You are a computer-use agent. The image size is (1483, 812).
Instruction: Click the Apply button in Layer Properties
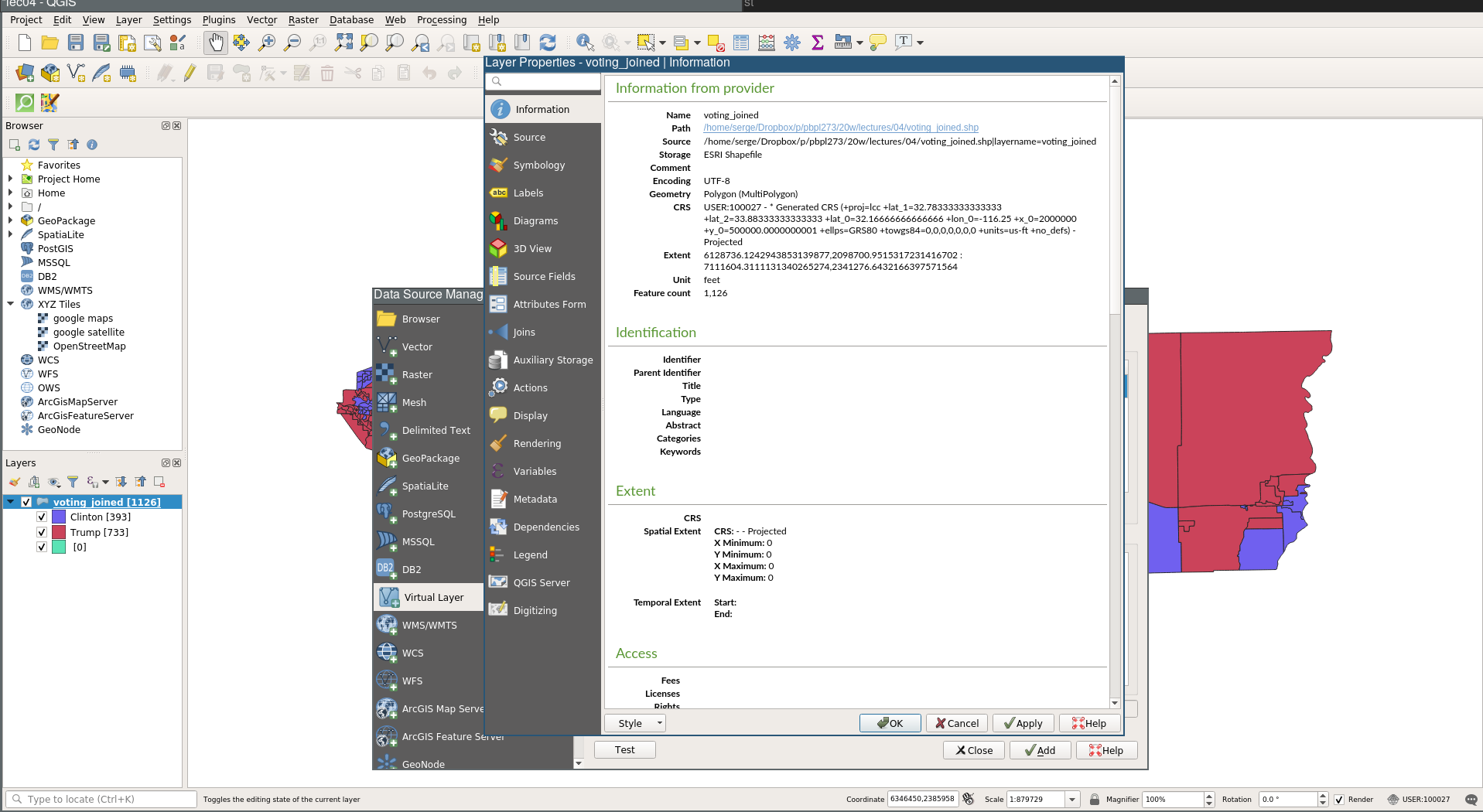[x=1023, y=724]
